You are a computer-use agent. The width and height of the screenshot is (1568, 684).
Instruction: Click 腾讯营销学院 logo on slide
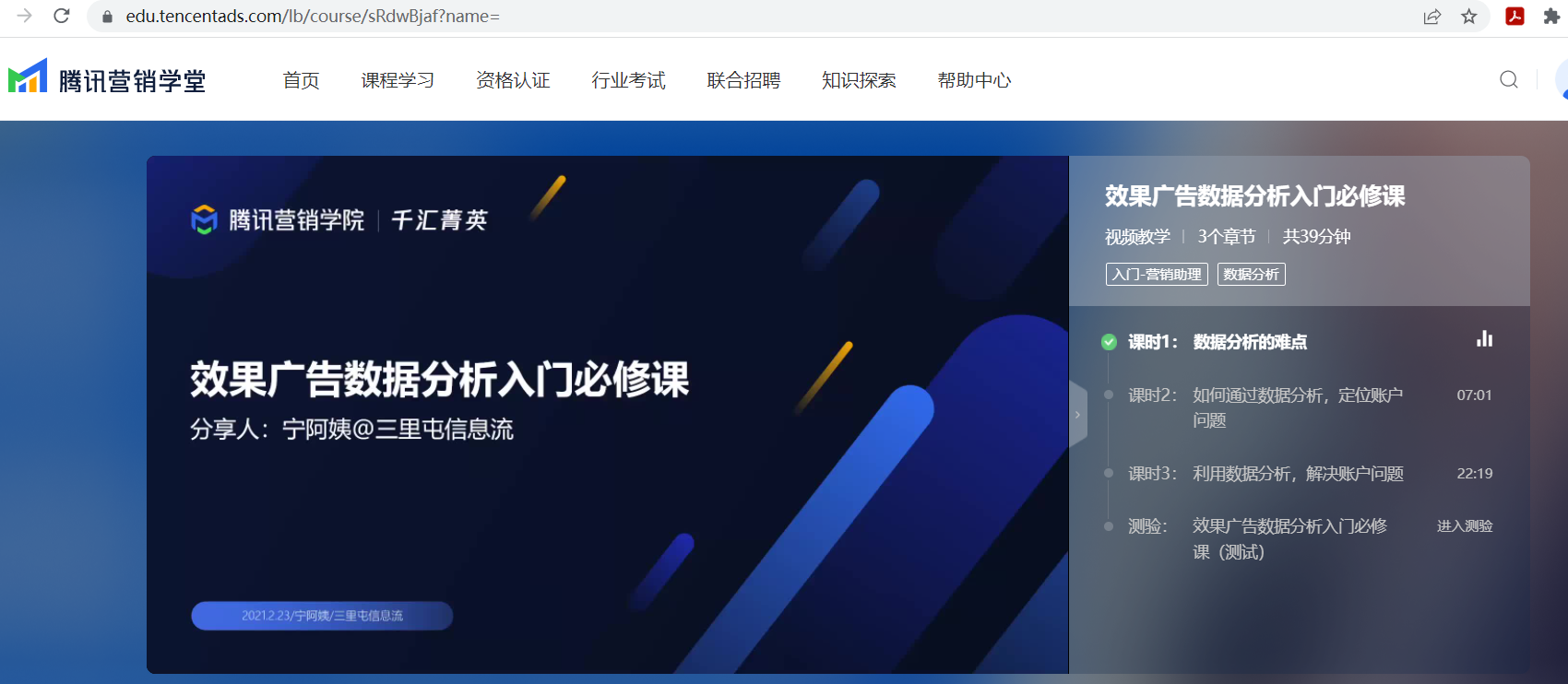[278, 220]
